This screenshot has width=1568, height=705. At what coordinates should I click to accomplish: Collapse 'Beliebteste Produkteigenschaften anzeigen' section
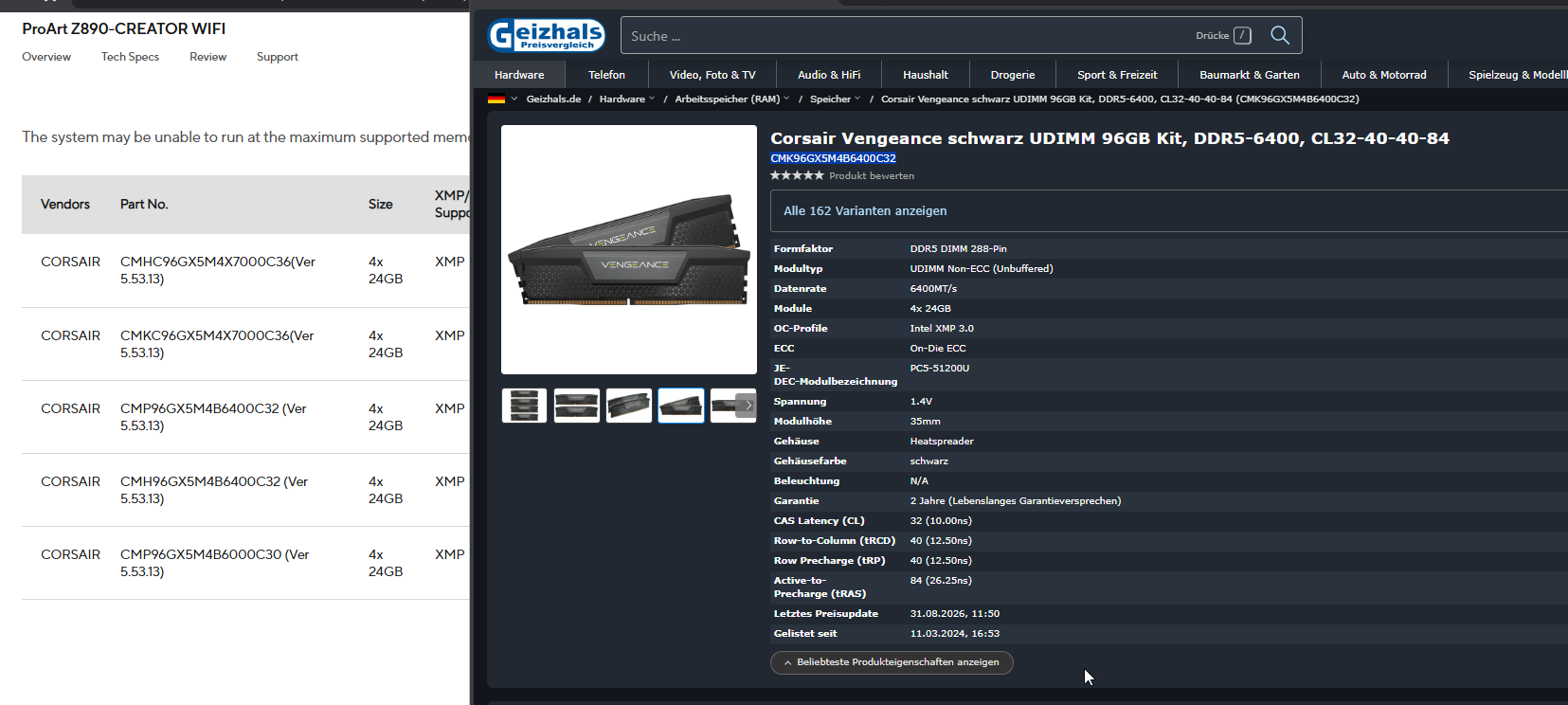coord(892,662)
